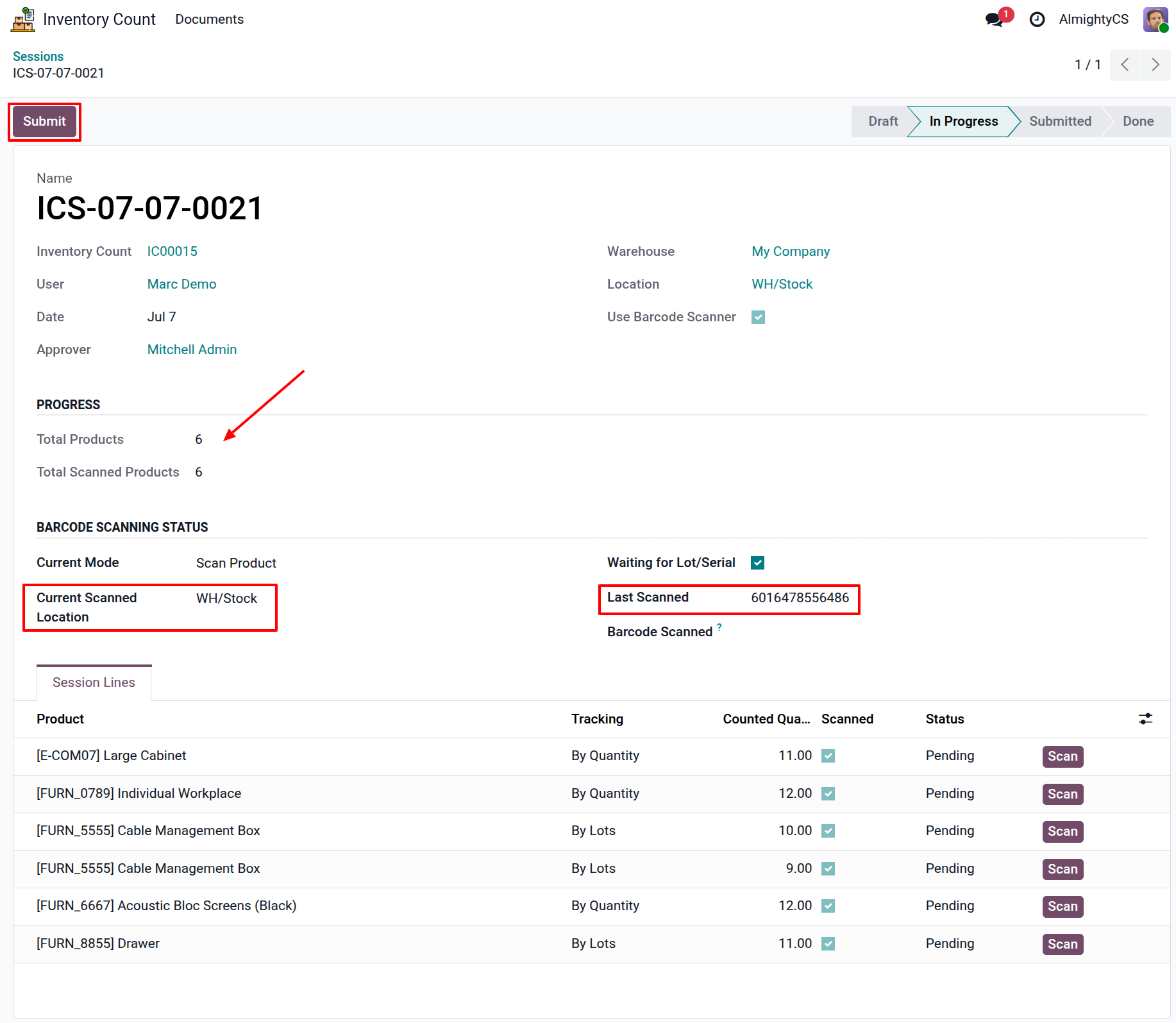Click the user avatar picture
The height and width of the screenshot is (1023, 1176).
tap(1155, 19)
